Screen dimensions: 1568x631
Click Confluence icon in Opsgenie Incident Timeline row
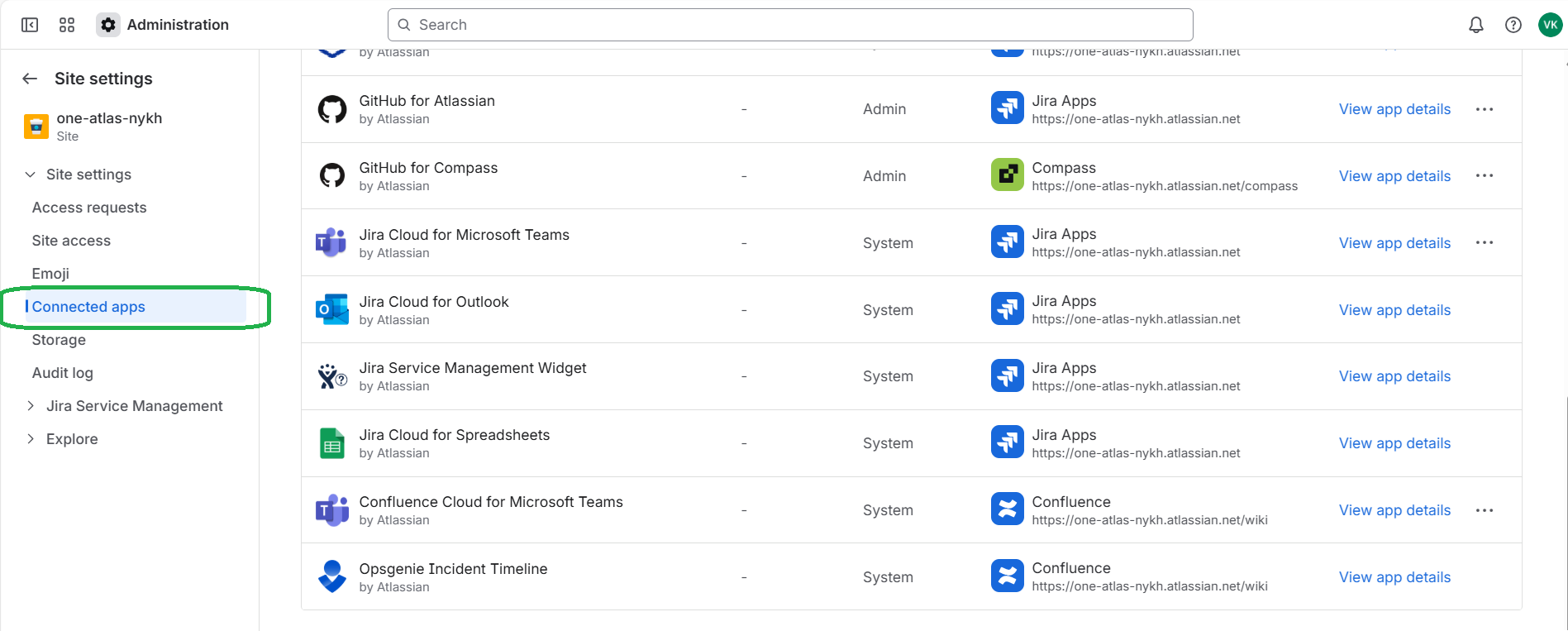point(1008,576)
